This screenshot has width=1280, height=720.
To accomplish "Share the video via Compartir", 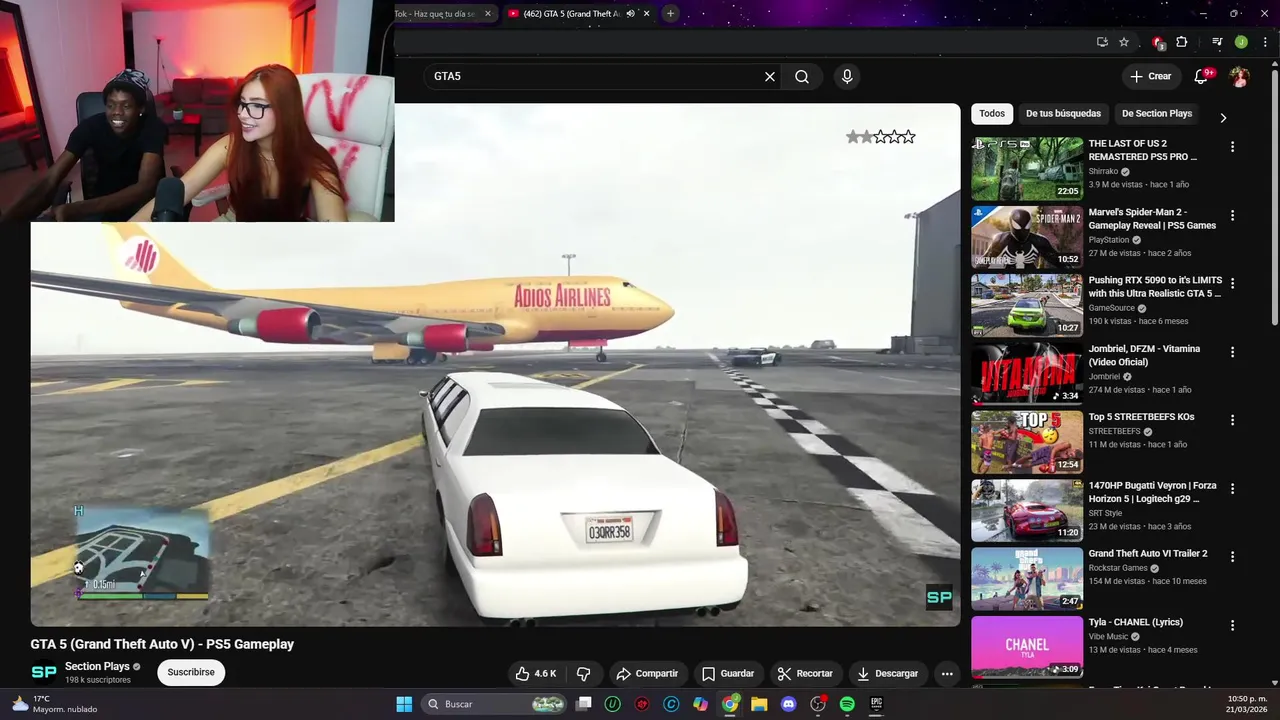I will (647, 673).
